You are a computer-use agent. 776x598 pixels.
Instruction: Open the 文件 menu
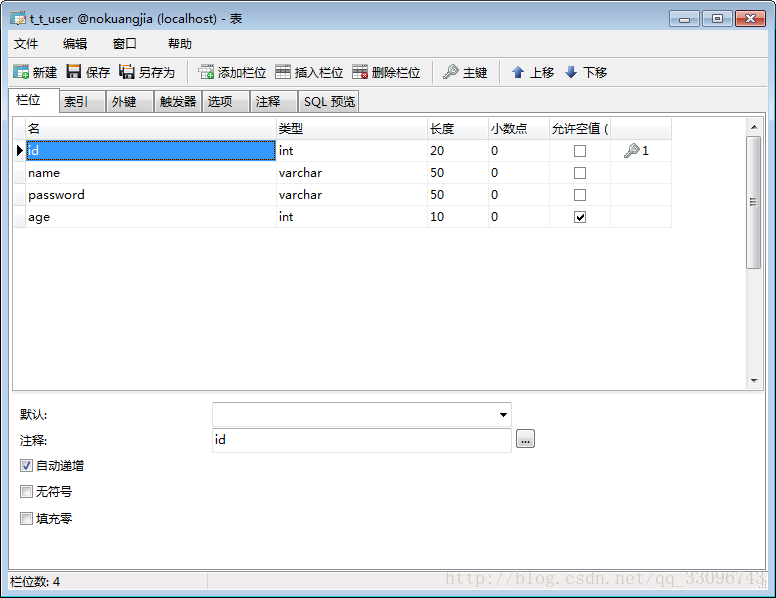click(26, 44)
